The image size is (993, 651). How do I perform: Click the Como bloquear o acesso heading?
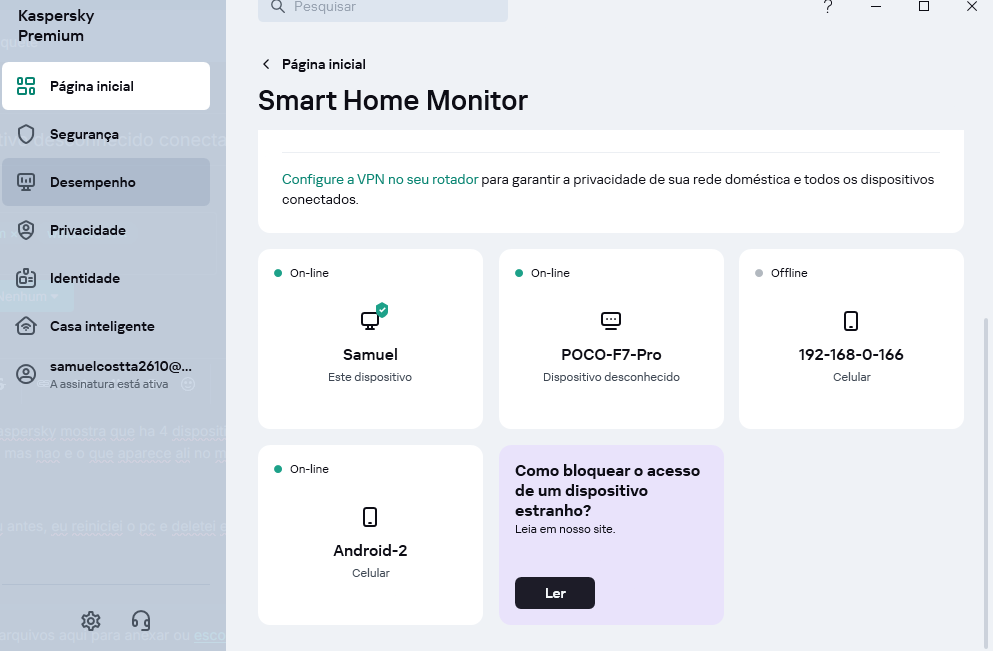607,490
